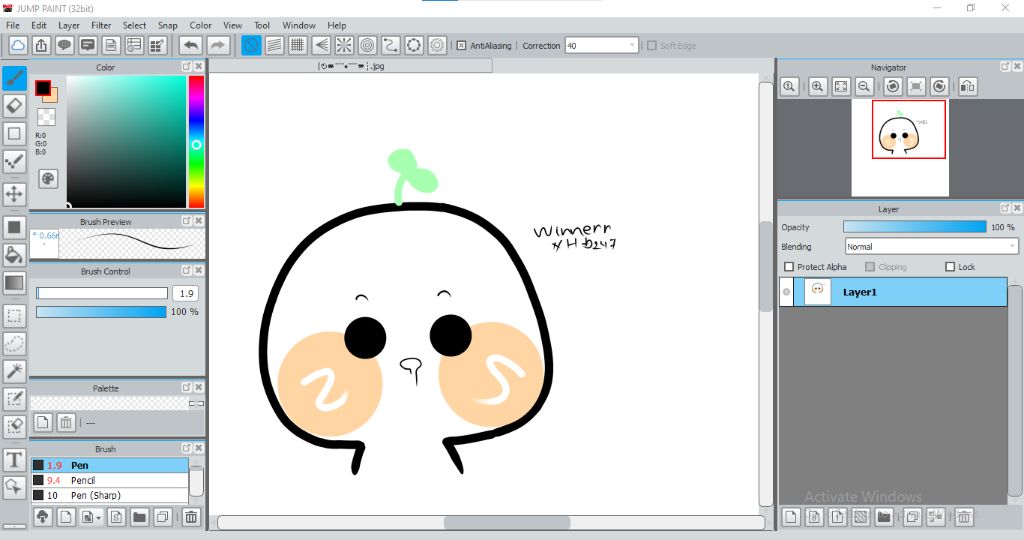Activate the Move tool

coord(14,194)
